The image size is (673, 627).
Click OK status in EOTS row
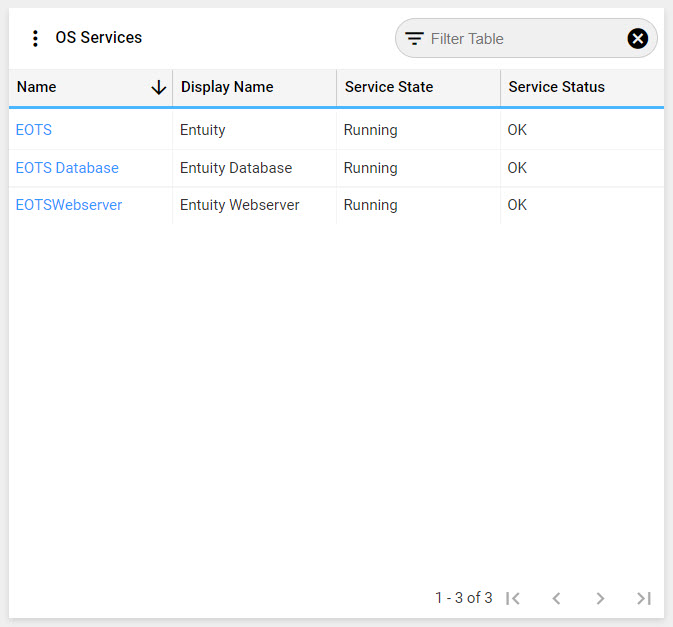(517, 130)
